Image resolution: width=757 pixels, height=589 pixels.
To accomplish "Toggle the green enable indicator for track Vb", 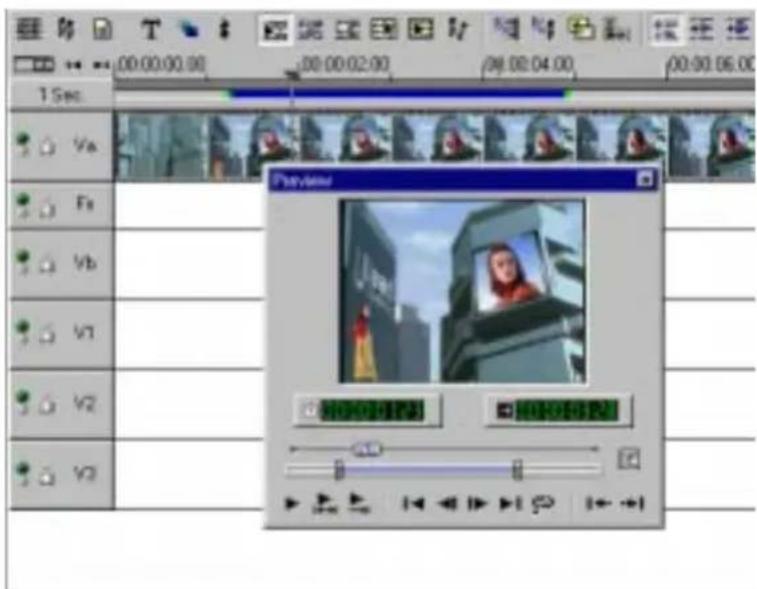I will pyautogui.click(x=23, y=262).
